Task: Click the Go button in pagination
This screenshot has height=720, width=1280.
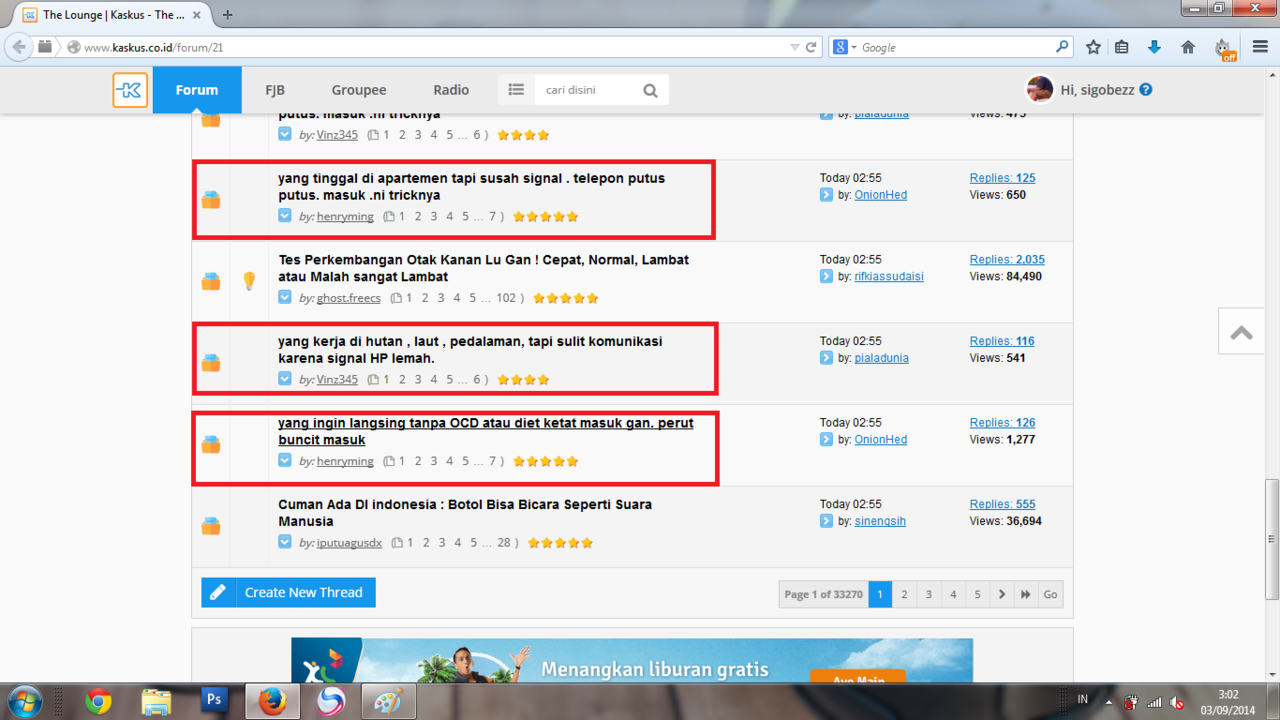Action: coord(1050,594)
